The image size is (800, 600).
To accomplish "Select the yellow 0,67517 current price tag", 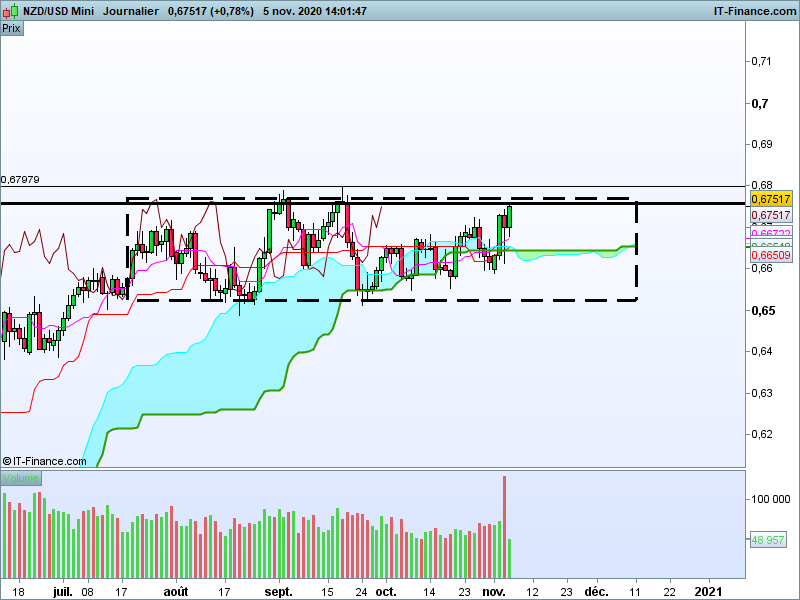I will click(771, 199).
